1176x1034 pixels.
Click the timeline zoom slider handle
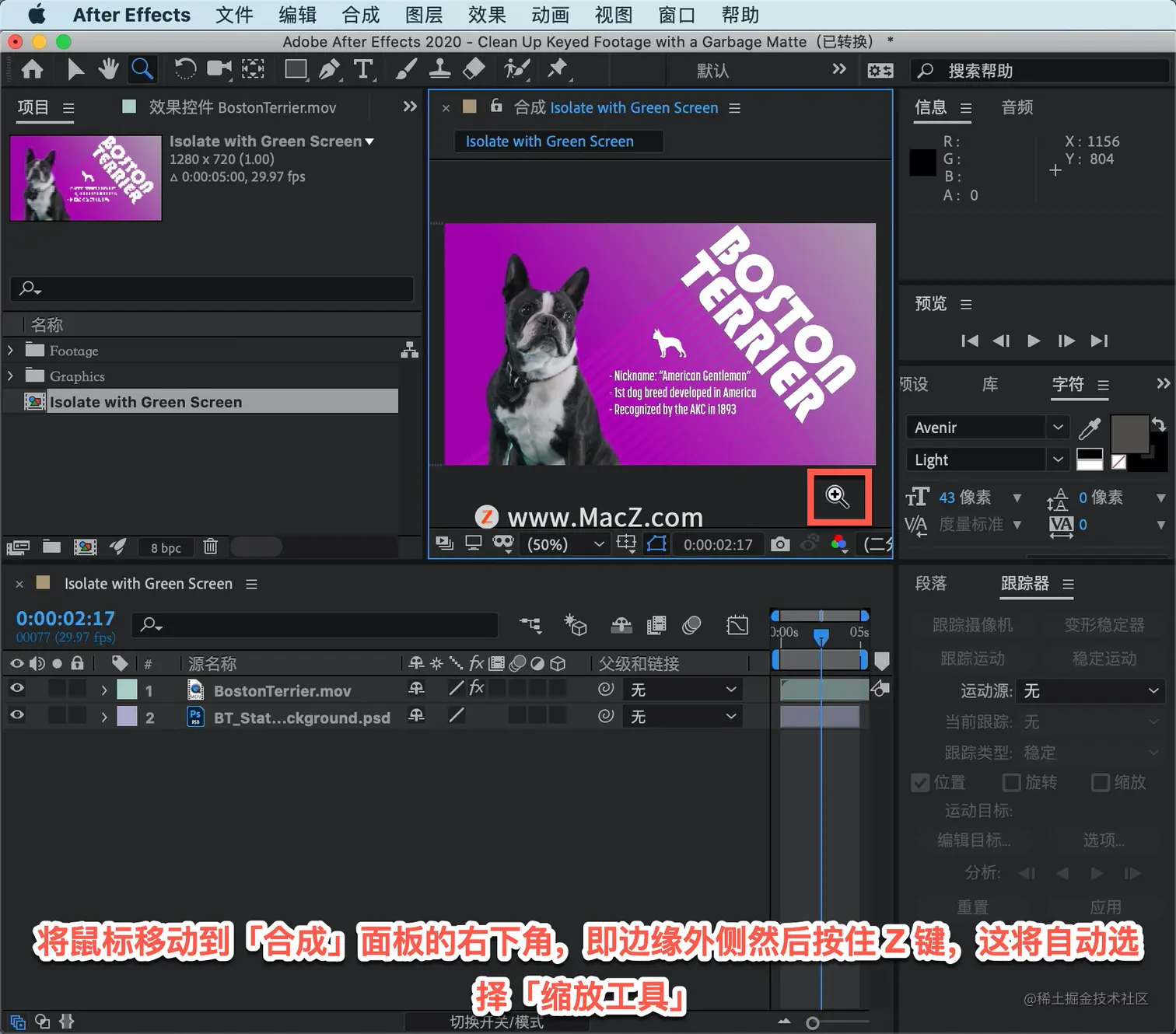coord(813,1023)
